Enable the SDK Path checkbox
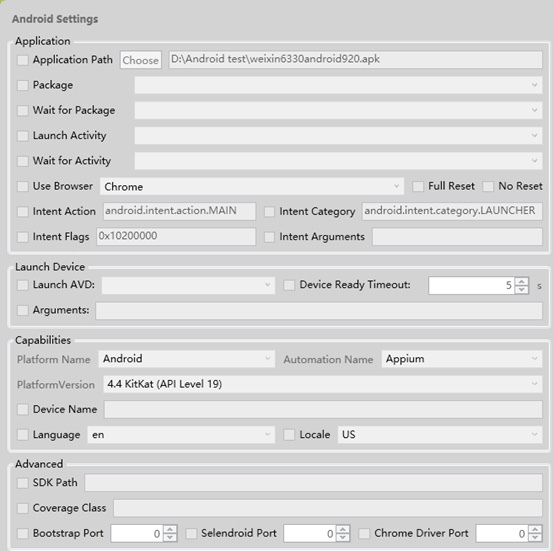This screenshot has width=554, height=551. (x=23, y=483)
